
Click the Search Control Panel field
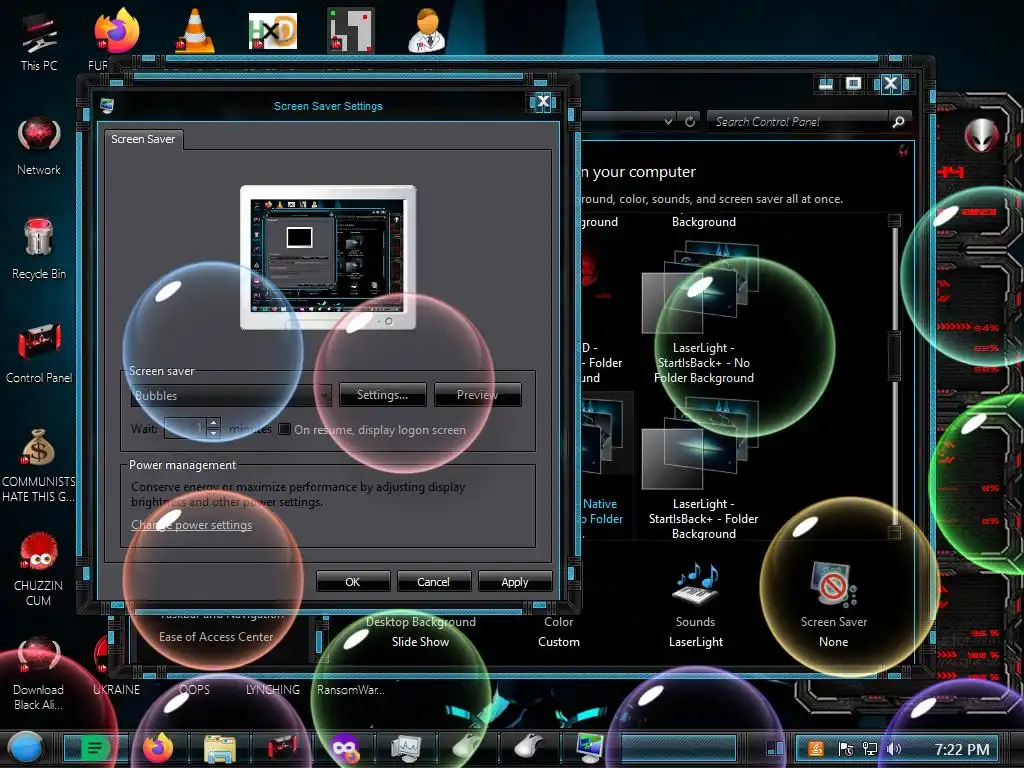801,121
